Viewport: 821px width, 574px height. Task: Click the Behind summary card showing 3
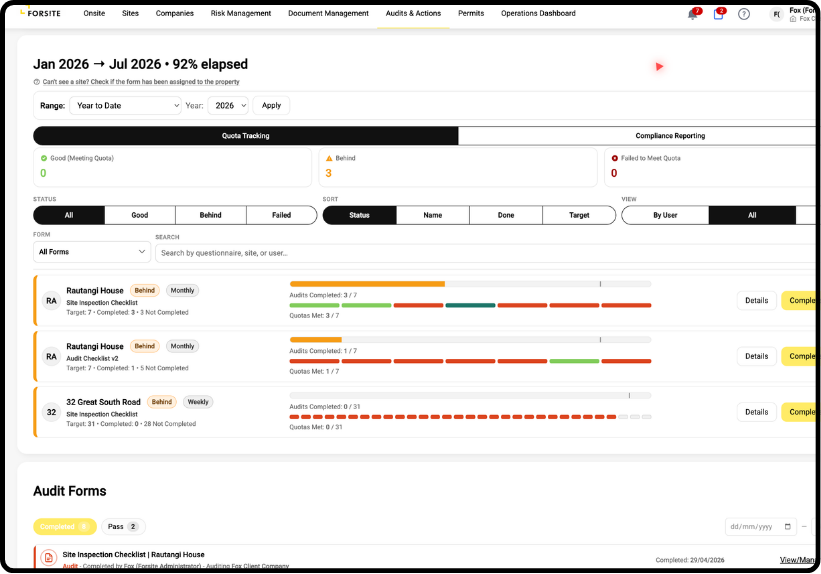pyautogui.click(x=458, y=167)
